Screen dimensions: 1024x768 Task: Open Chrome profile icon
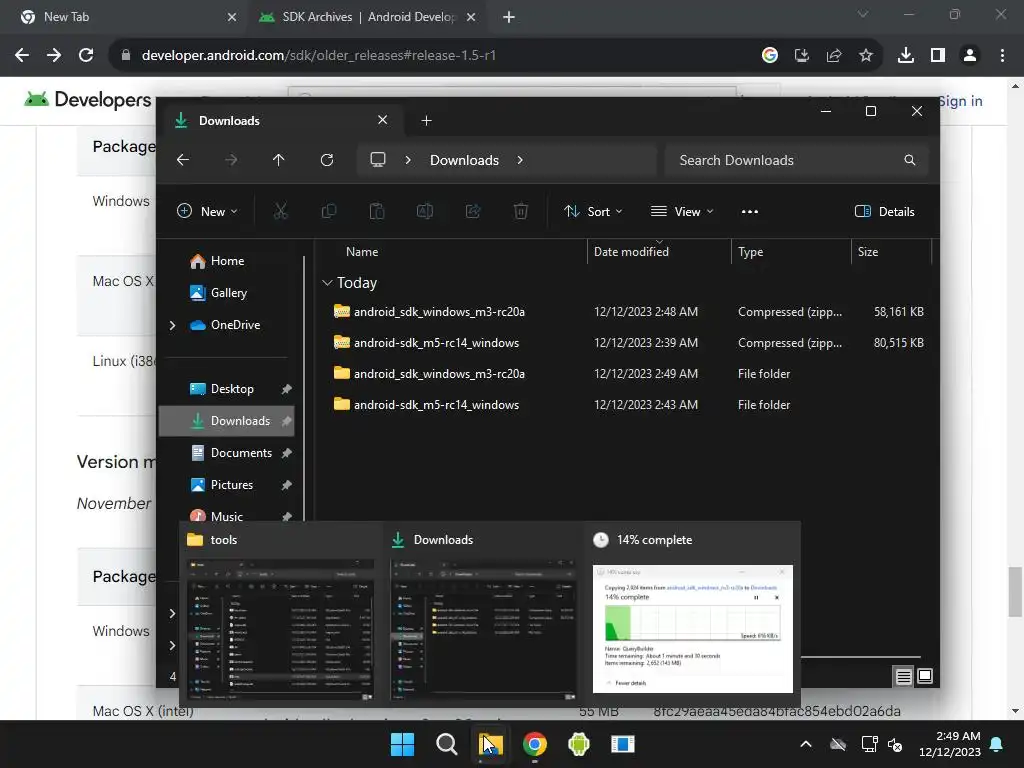pyautogui.click(x=970, y=56)
